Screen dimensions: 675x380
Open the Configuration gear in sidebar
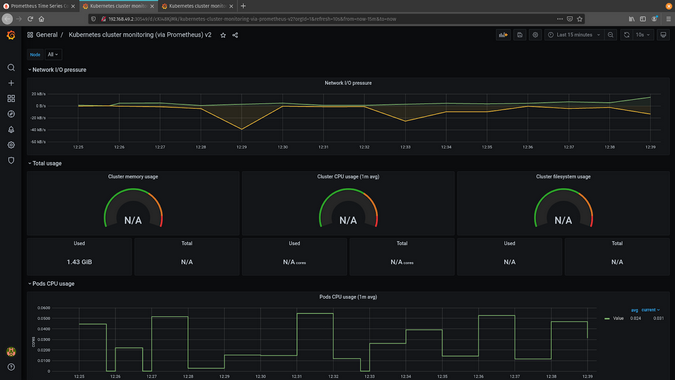[x=11, y=145]
